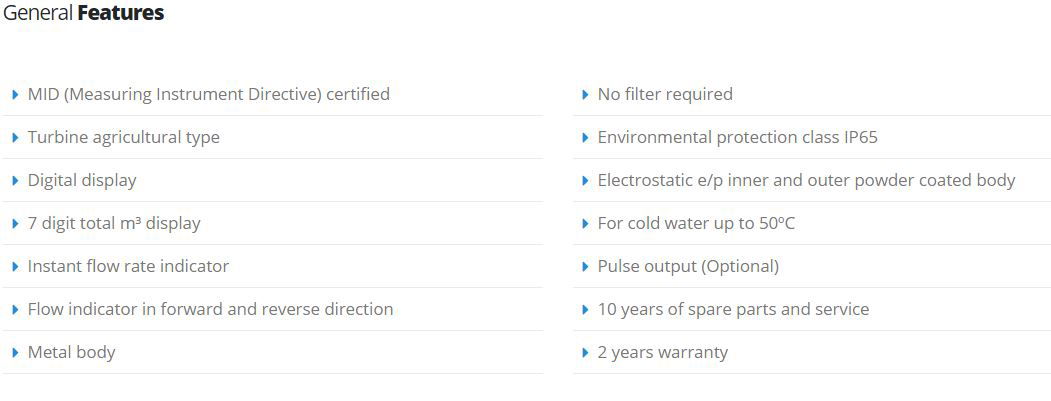Click the arrow bullet next to 2 years warranty
This screenshot has height=401, width=1051.
tap(586, 352)
